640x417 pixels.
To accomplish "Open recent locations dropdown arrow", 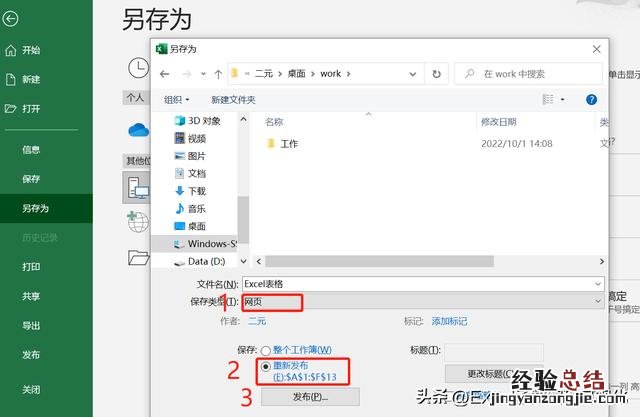I will (203, 74).
